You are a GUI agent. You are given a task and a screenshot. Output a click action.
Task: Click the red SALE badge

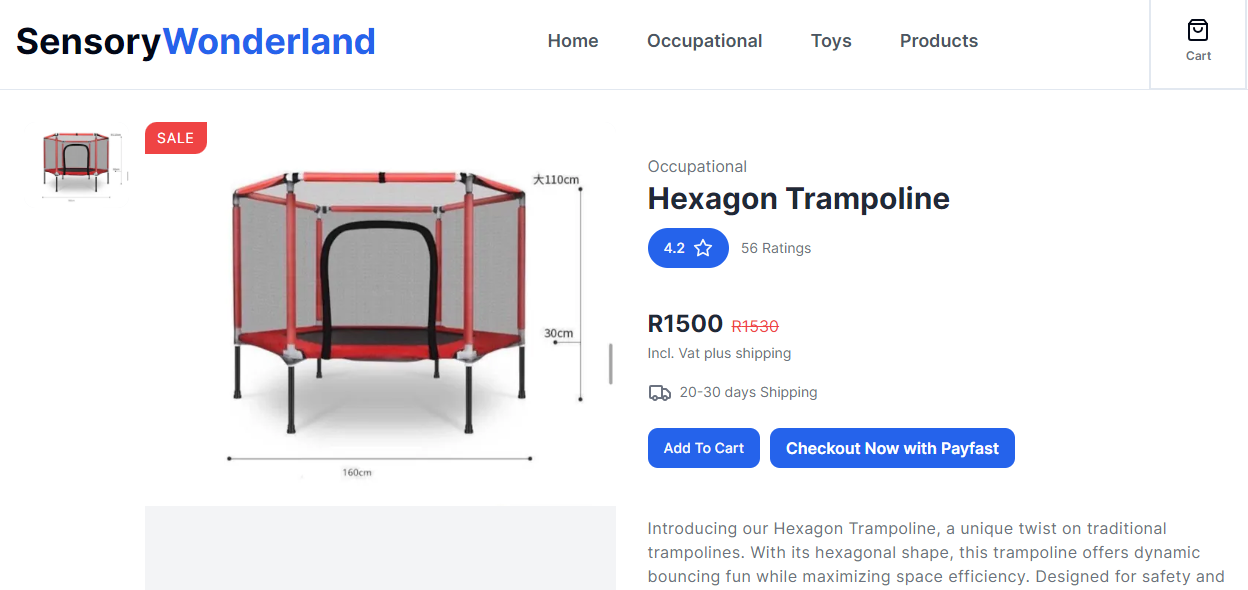[x=176, y=138]
